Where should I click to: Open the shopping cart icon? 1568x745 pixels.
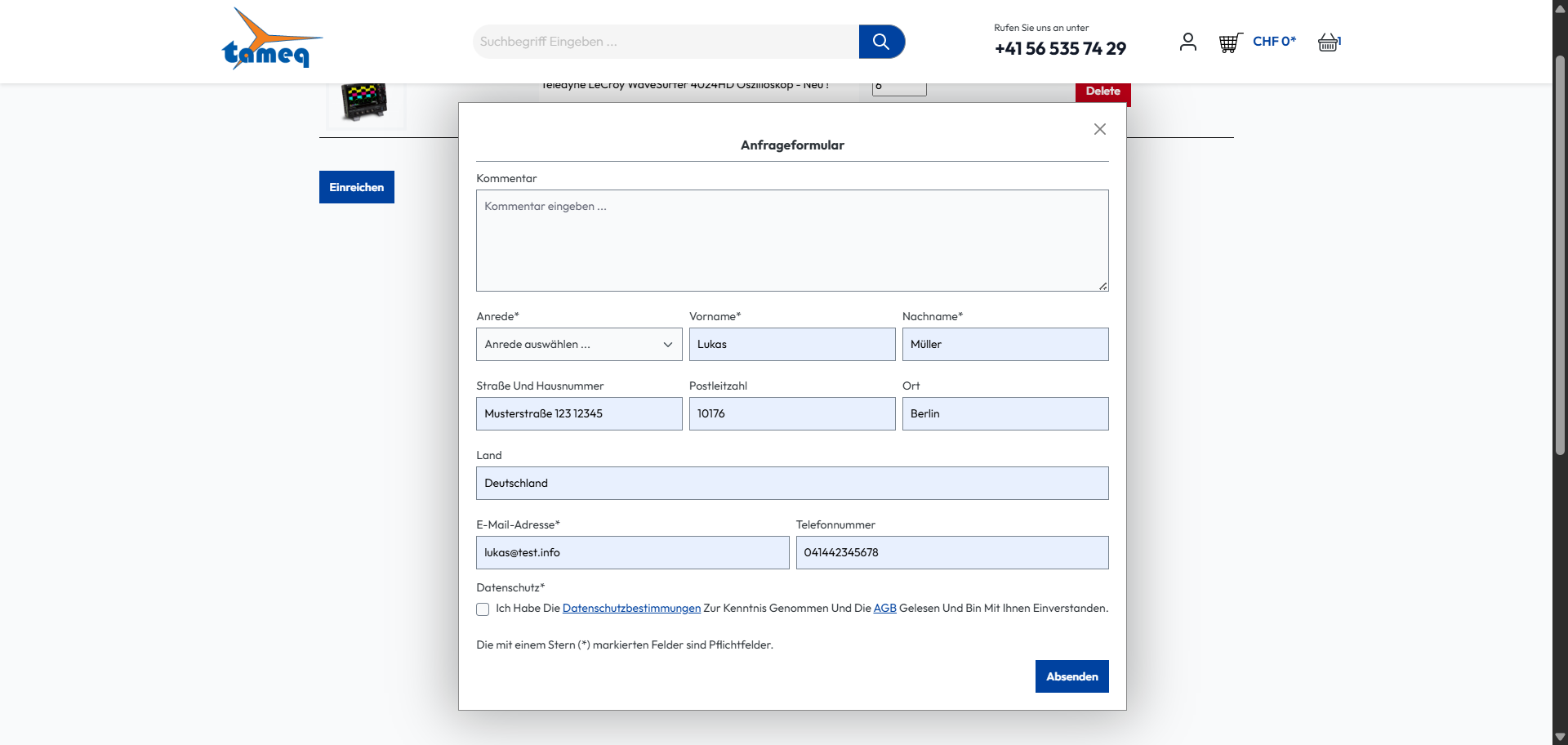pos(1230,42)
